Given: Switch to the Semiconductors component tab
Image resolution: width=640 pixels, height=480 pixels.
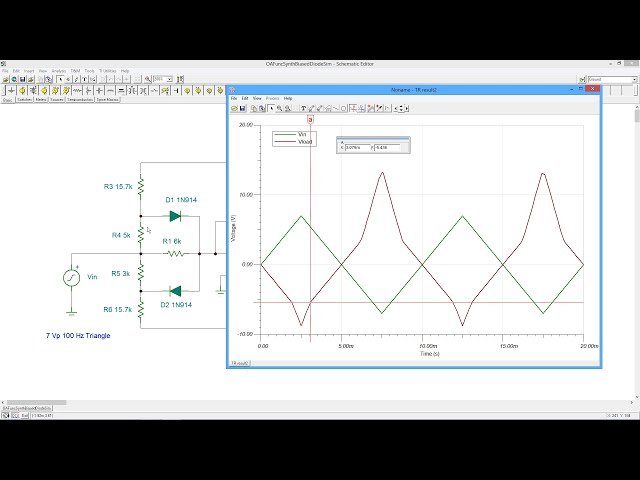Looking at the screenshot, I should click(x=80, y=100).
